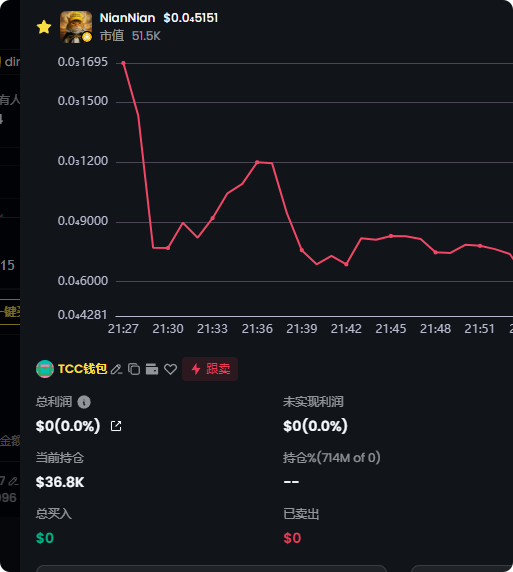Click the chart data point at 21:36 peak
This screenshot has height=572, width=513.
(257, 162)
